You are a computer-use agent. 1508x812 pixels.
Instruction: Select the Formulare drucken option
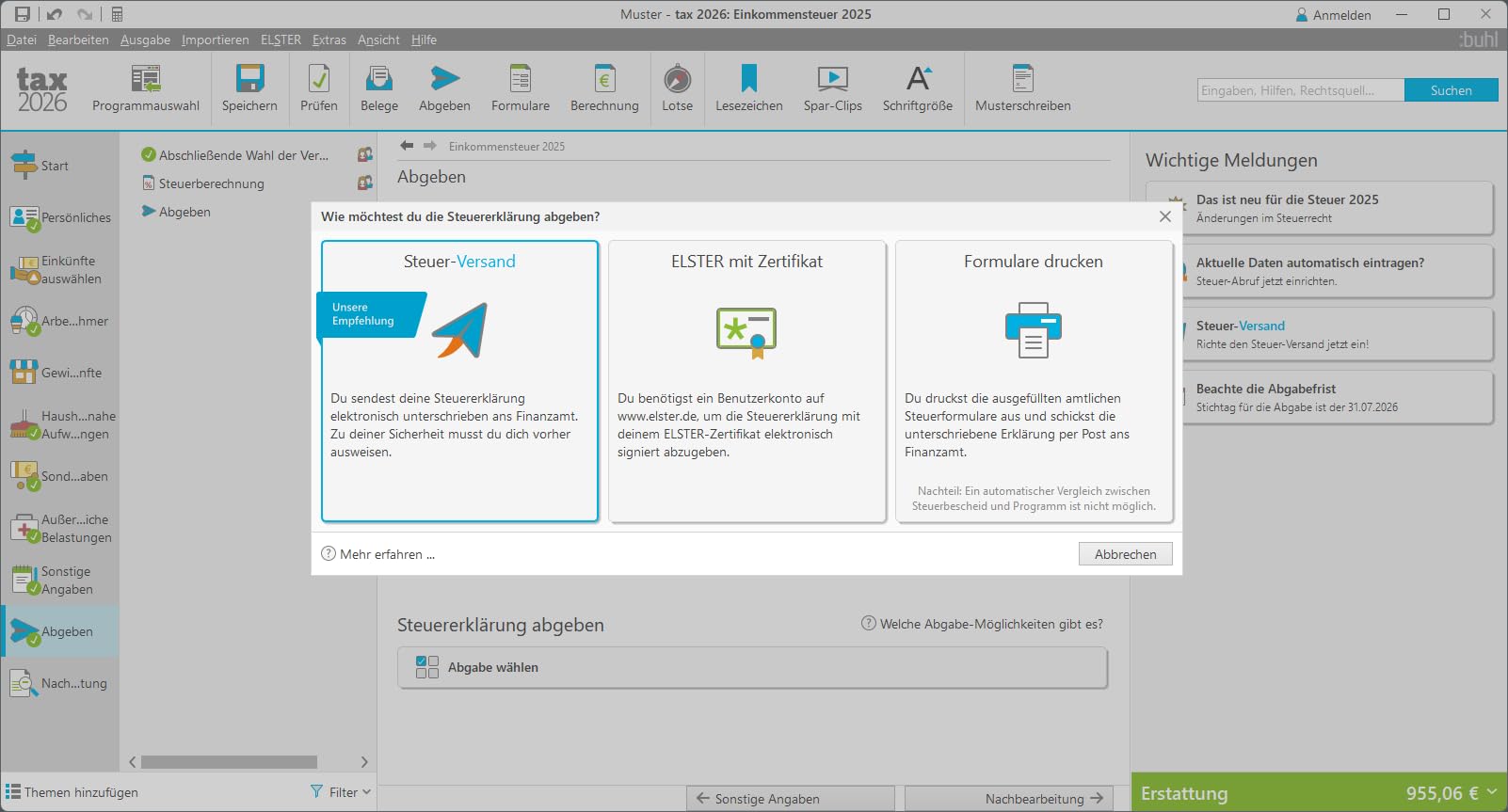coord(1034,380)
